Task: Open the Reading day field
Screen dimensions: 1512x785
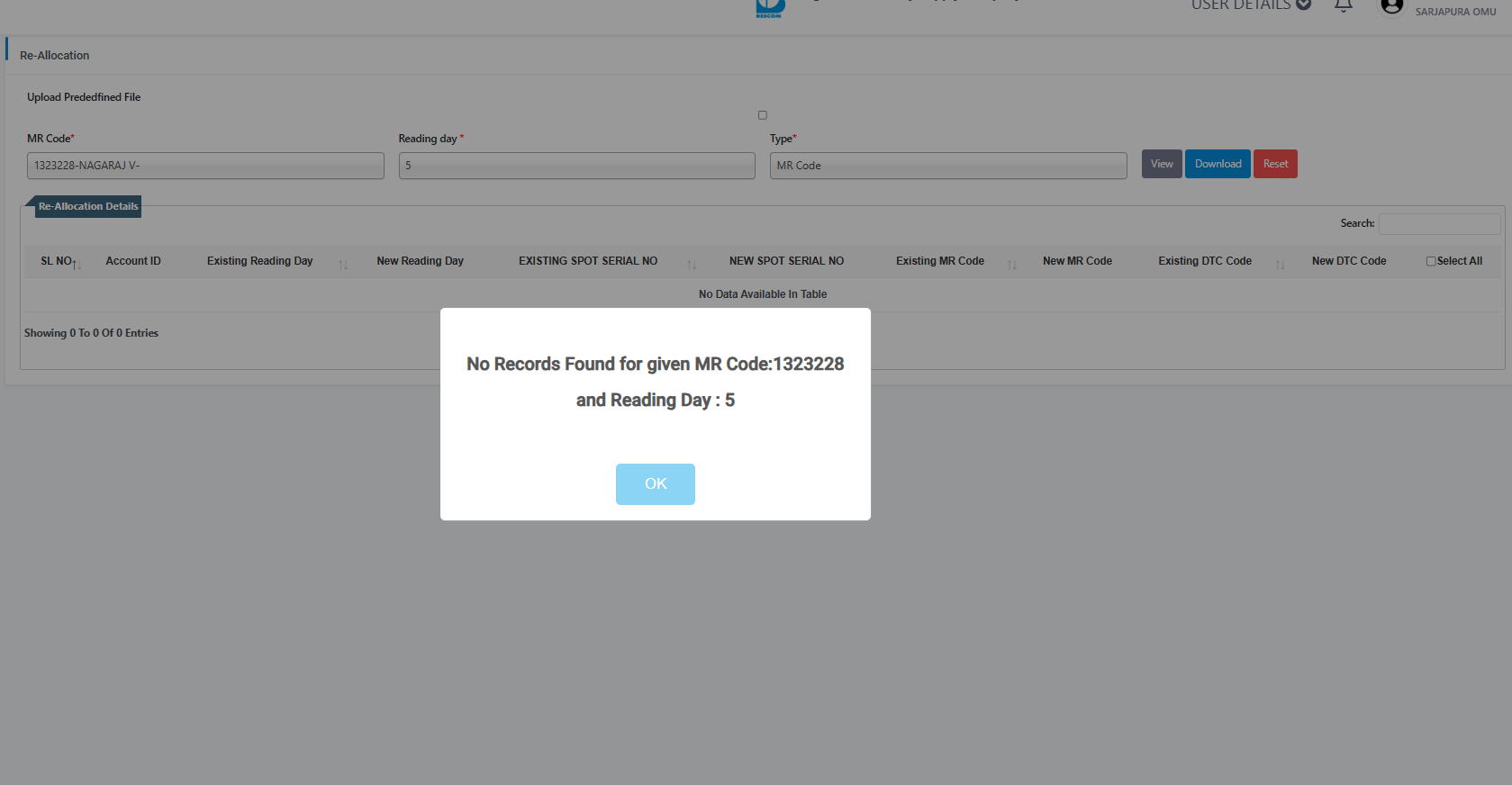Action: tap(576, 166)
